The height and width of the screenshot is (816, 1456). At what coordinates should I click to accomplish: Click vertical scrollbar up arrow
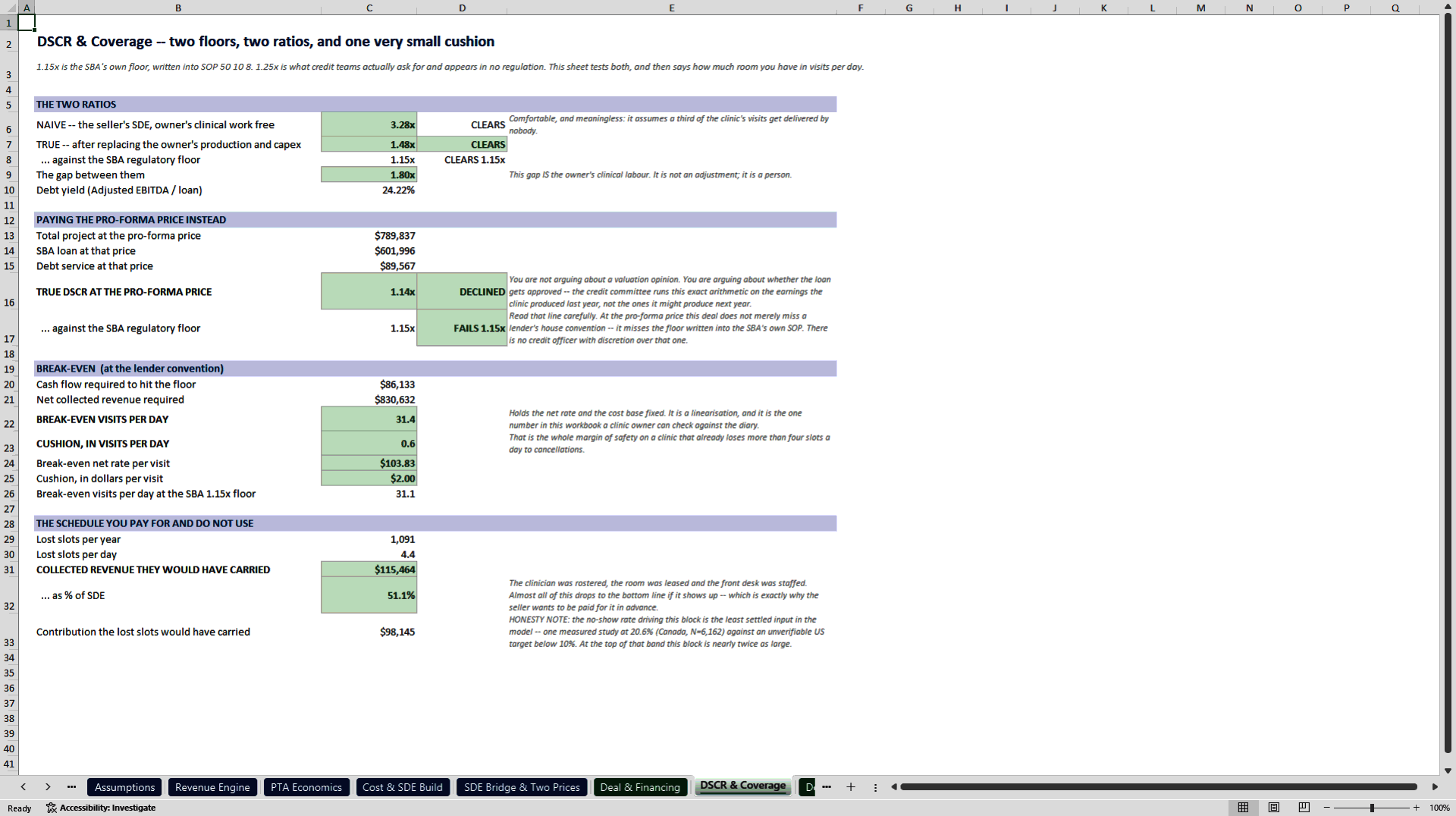(x=1448, y=7)
